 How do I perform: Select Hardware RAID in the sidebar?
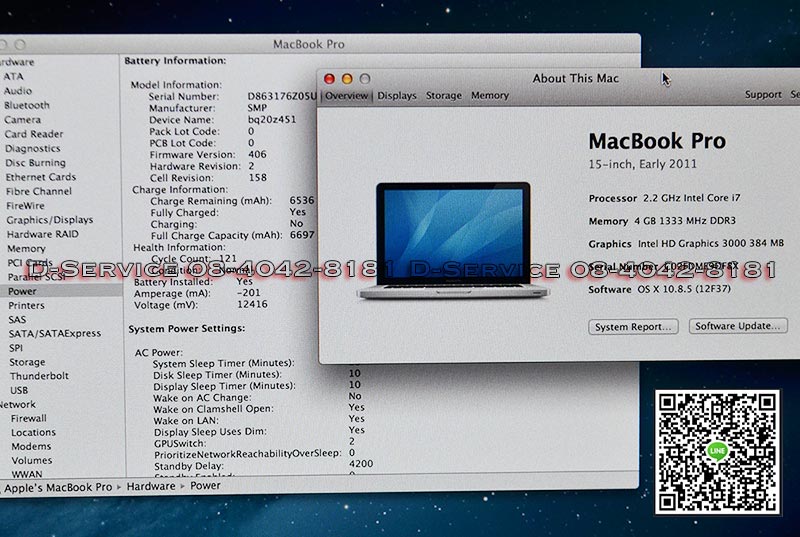(43, 234)
